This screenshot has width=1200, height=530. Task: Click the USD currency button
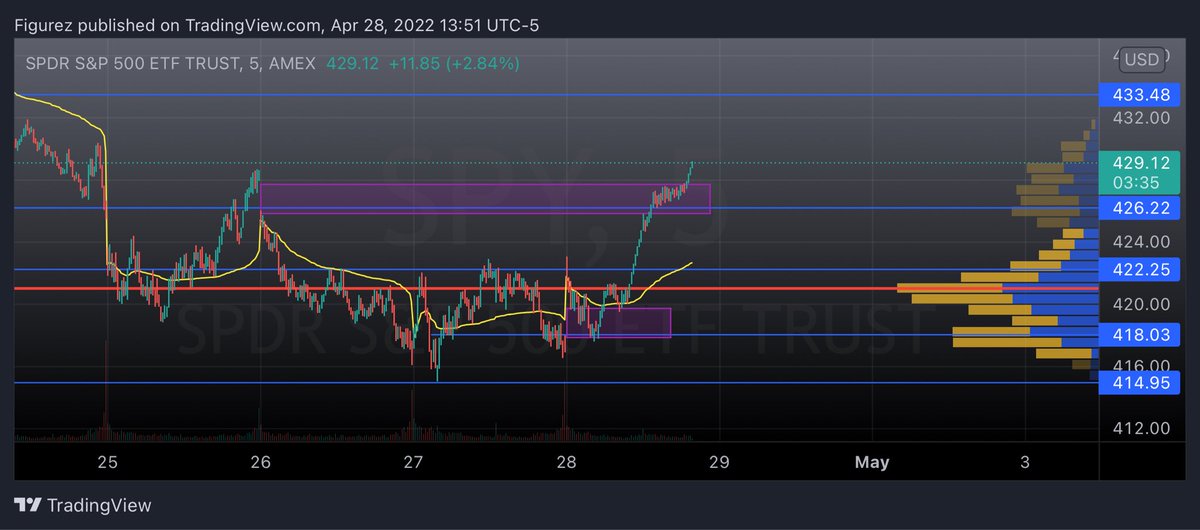[1142, 60]
